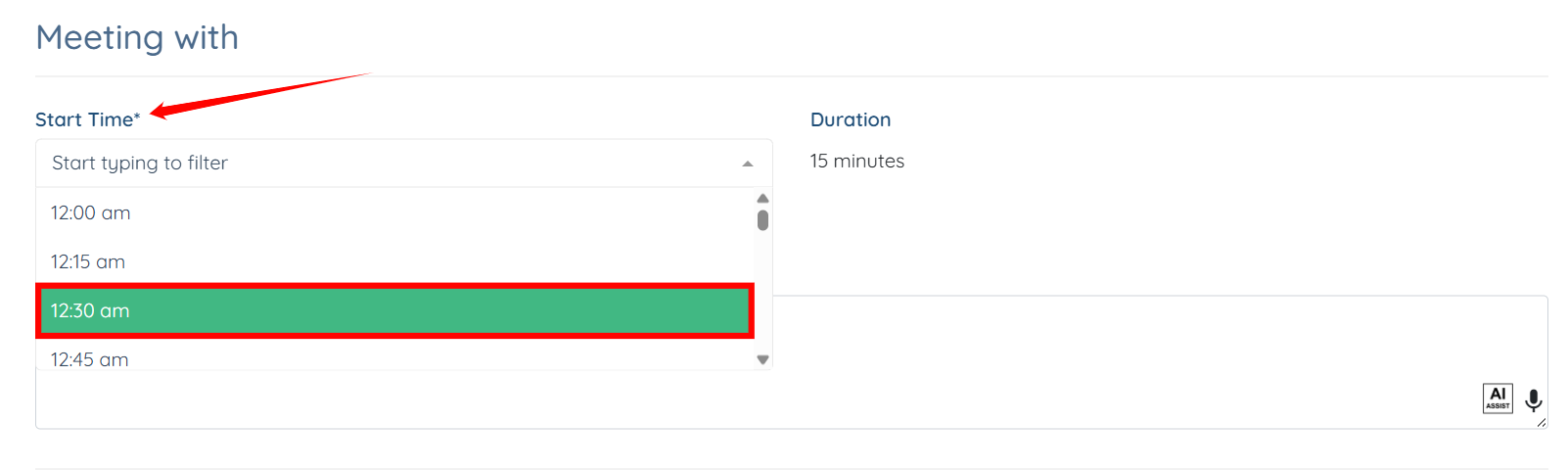The height and width of the screenshot is (470, 1568).
Task: Click the time list scrollbar thumb
Action: (x=762, y=220)
